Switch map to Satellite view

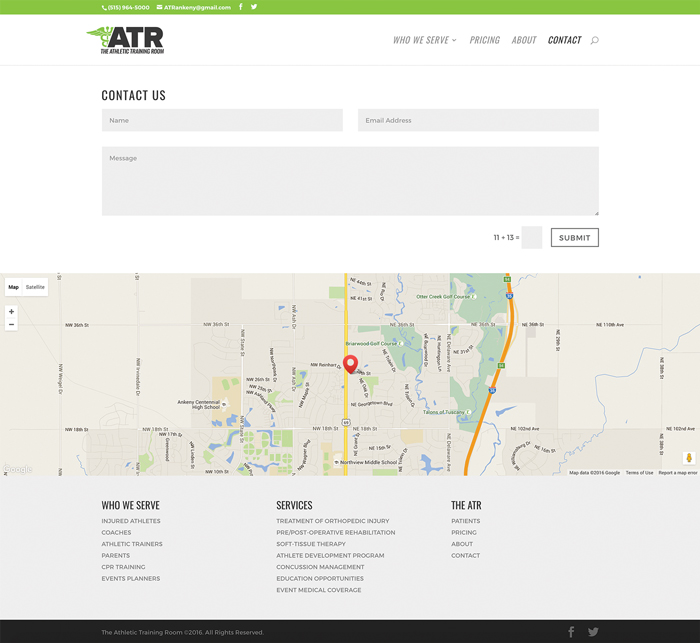coord(35,287)
